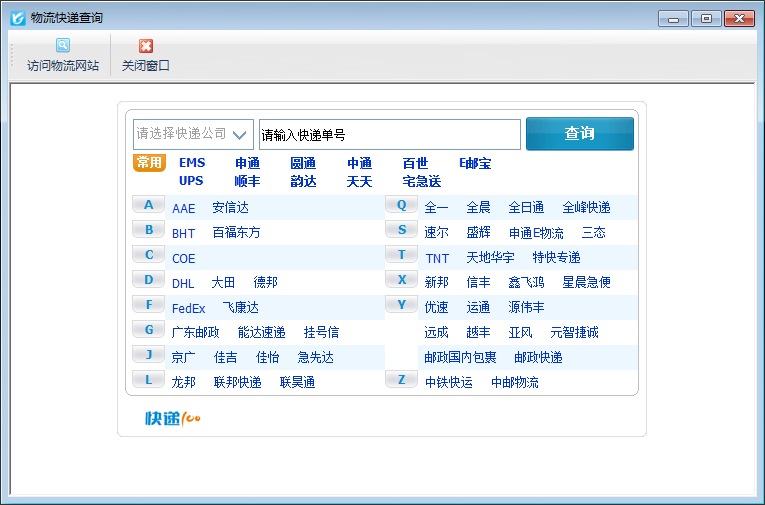The height and width of the screenshot is (505, 765).
Task: Click the 访问物流网站 toolbar icon
Action: (x=63, y=46)
